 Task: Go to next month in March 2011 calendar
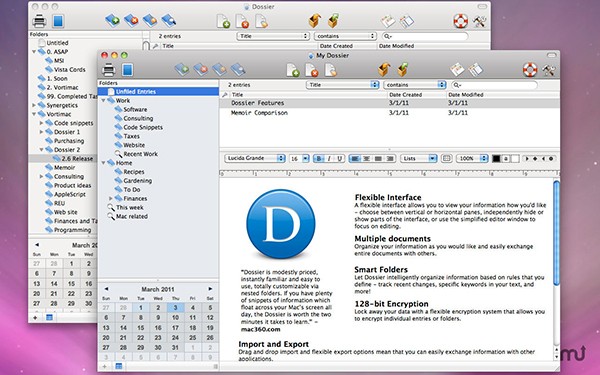click(x=210, y=289)
